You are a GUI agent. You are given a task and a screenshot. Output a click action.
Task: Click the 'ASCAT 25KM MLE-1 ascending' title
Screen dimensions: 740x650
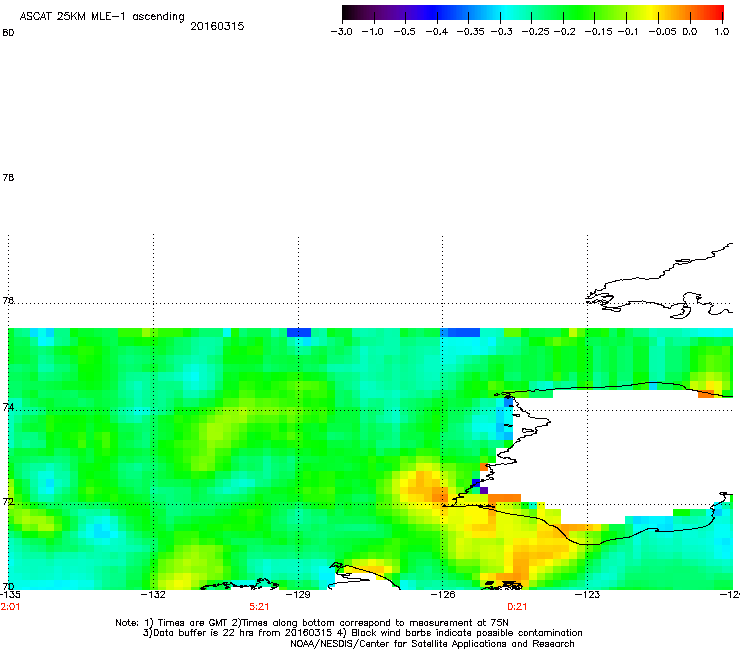(102, 17)
